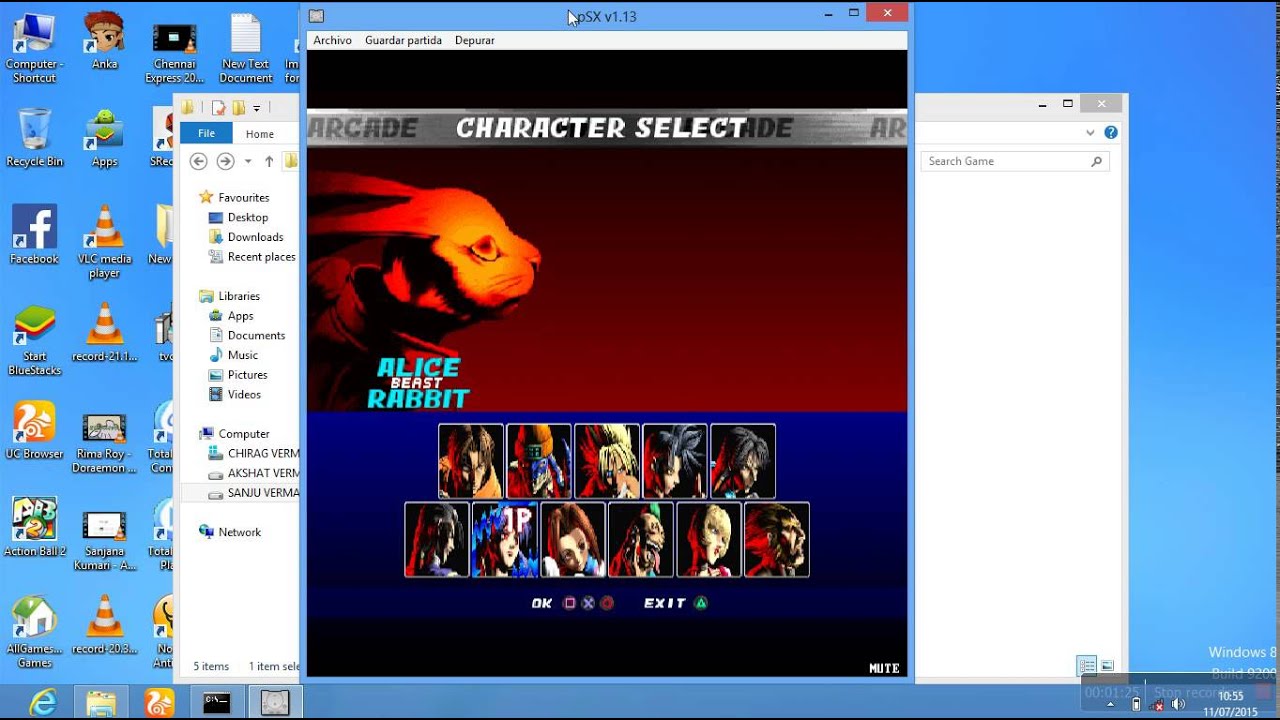1280x720 pixels.
Task: Launch VLC media player desktop shortcut
Action: click(104, 242)
